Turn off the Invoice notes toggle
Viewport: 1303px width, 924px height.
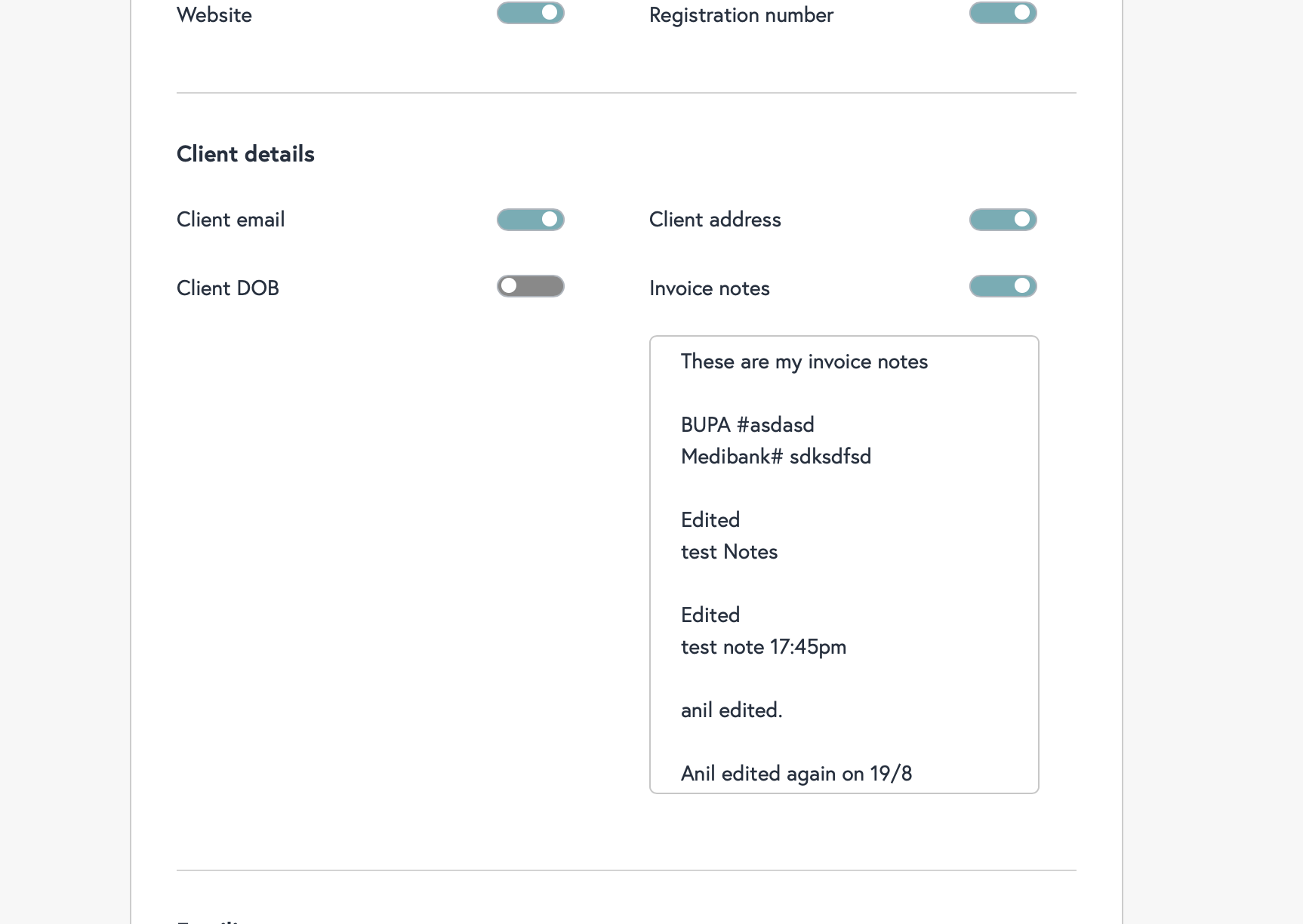(1003, 286)
